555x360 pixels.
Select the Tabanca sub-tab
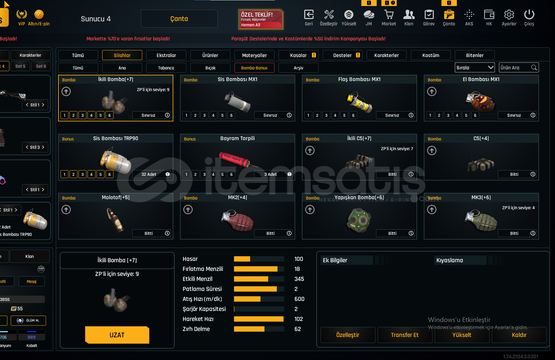point(166,68)
